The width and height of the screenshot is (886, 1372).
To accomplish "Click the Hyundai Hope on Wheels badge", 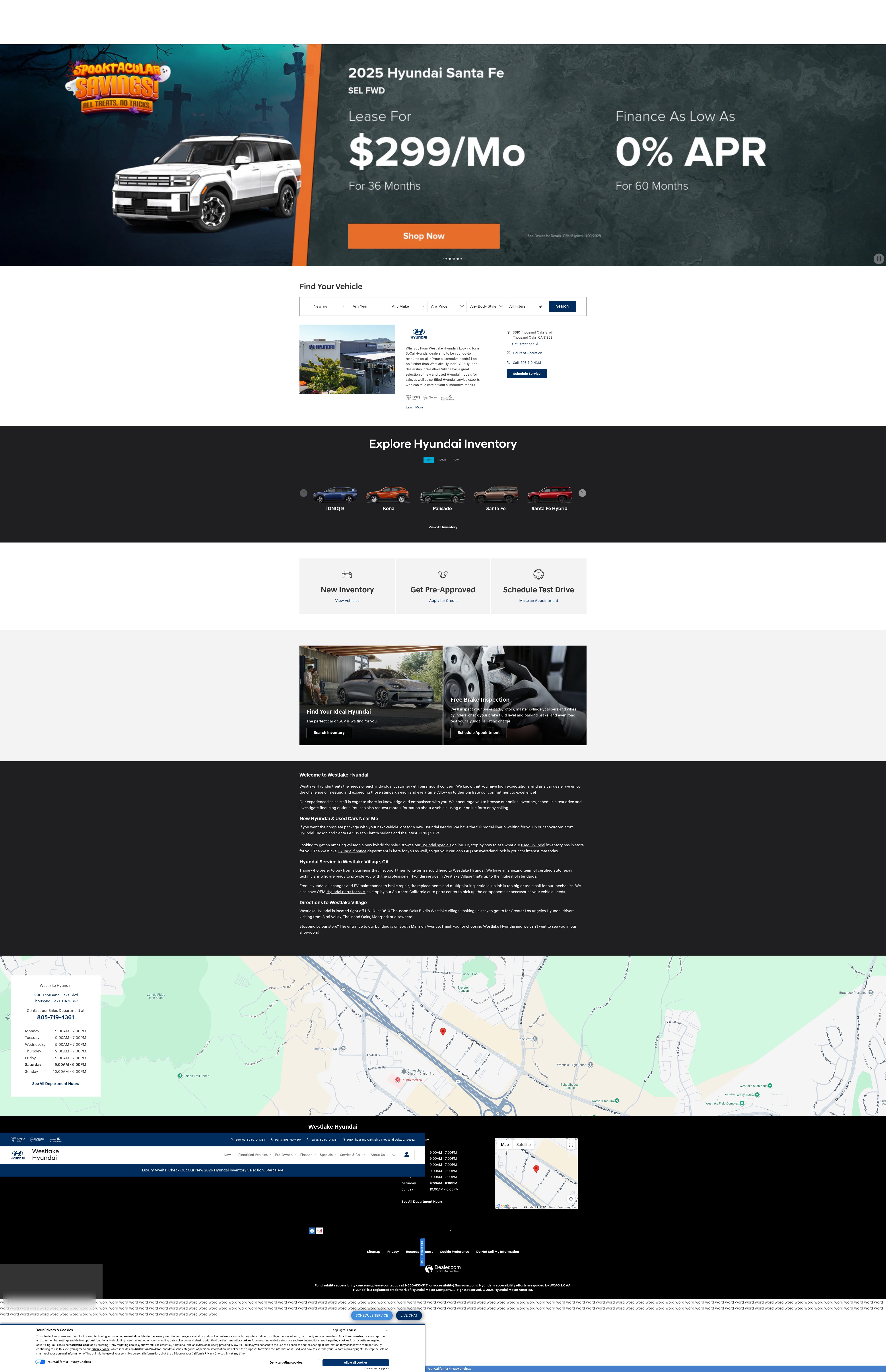I will [x=448, y=398].
